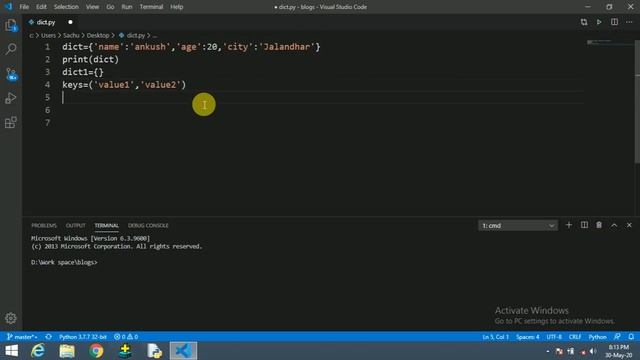Select Python 3.7.7 32-bit interpreter in status bar

tap(82, 337)
